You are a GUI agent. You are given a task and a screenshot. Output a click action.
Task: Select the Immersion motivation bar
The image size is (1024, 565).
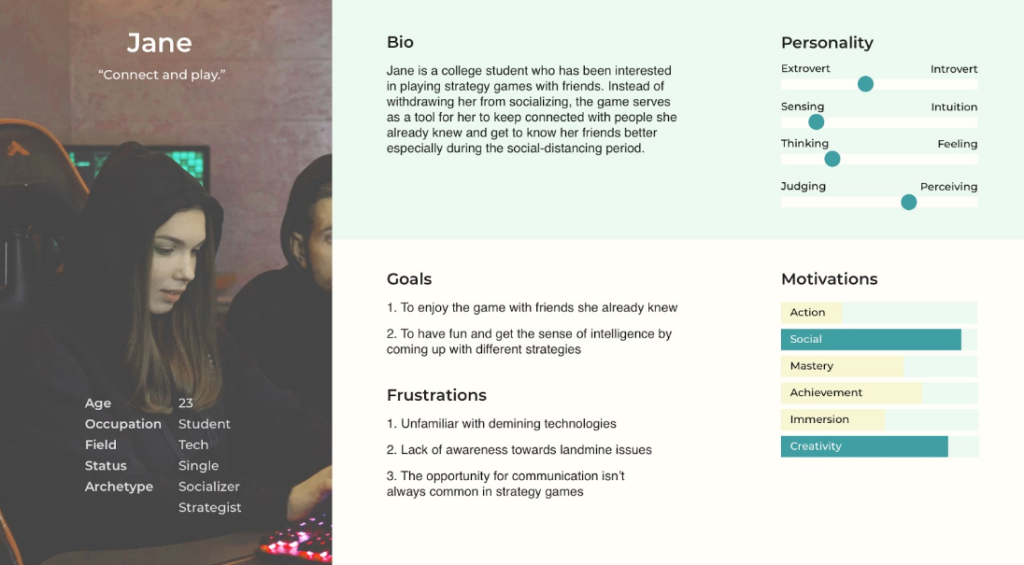click(x=879, y=419)
